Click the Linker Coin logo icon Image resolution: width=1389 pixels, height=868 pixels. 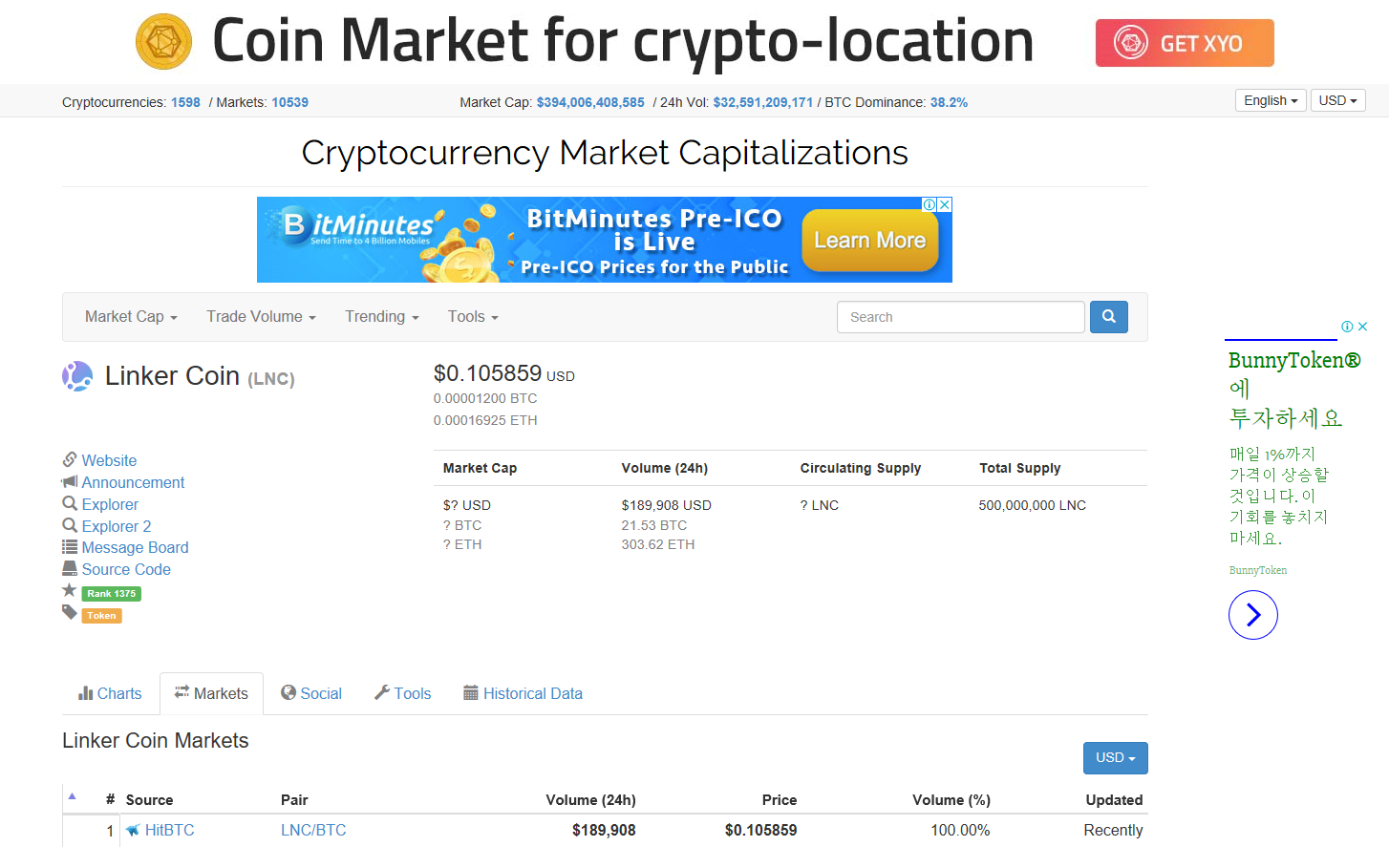coord(77,376)
